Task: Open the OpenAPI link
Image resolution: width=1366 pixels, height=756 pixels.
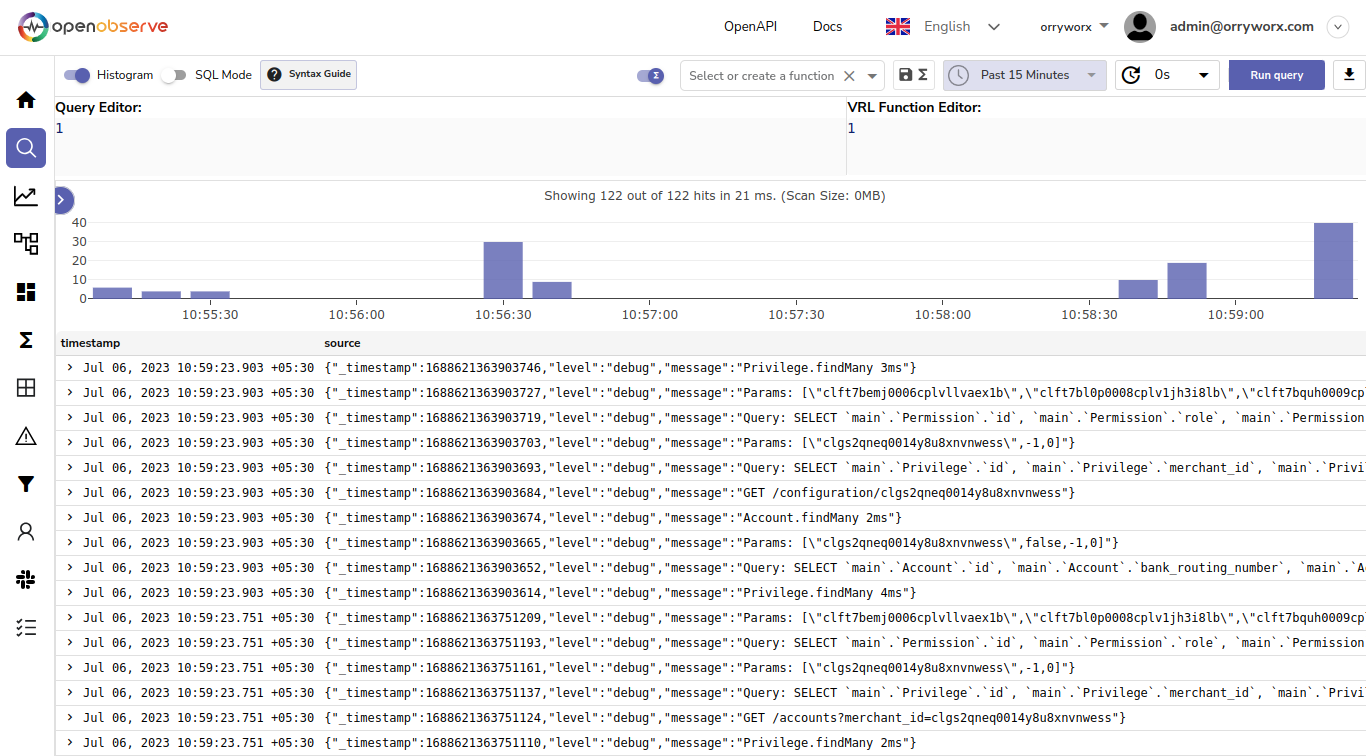Action: [750, 26]
